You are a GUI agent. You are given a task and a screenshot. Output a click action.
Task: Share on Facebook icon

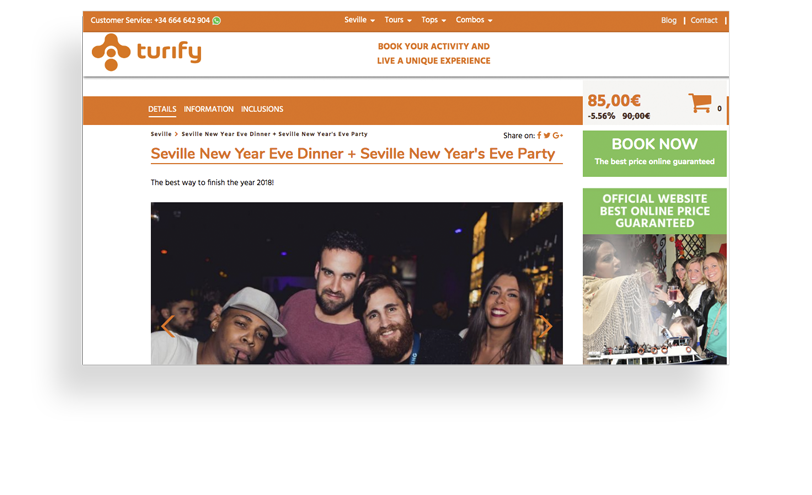click(x=539, y=135)
